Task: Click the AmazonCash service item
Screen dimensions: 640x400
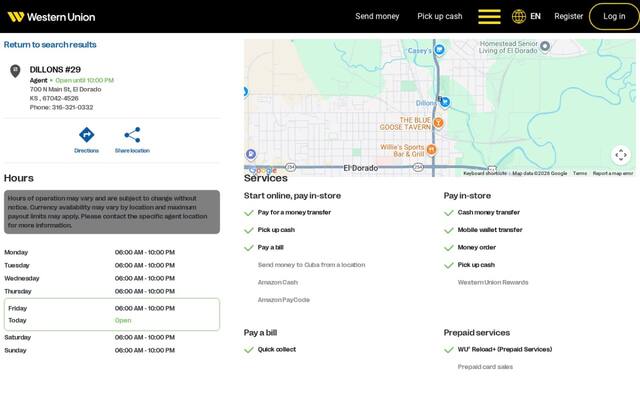Action: pos(278,282)
